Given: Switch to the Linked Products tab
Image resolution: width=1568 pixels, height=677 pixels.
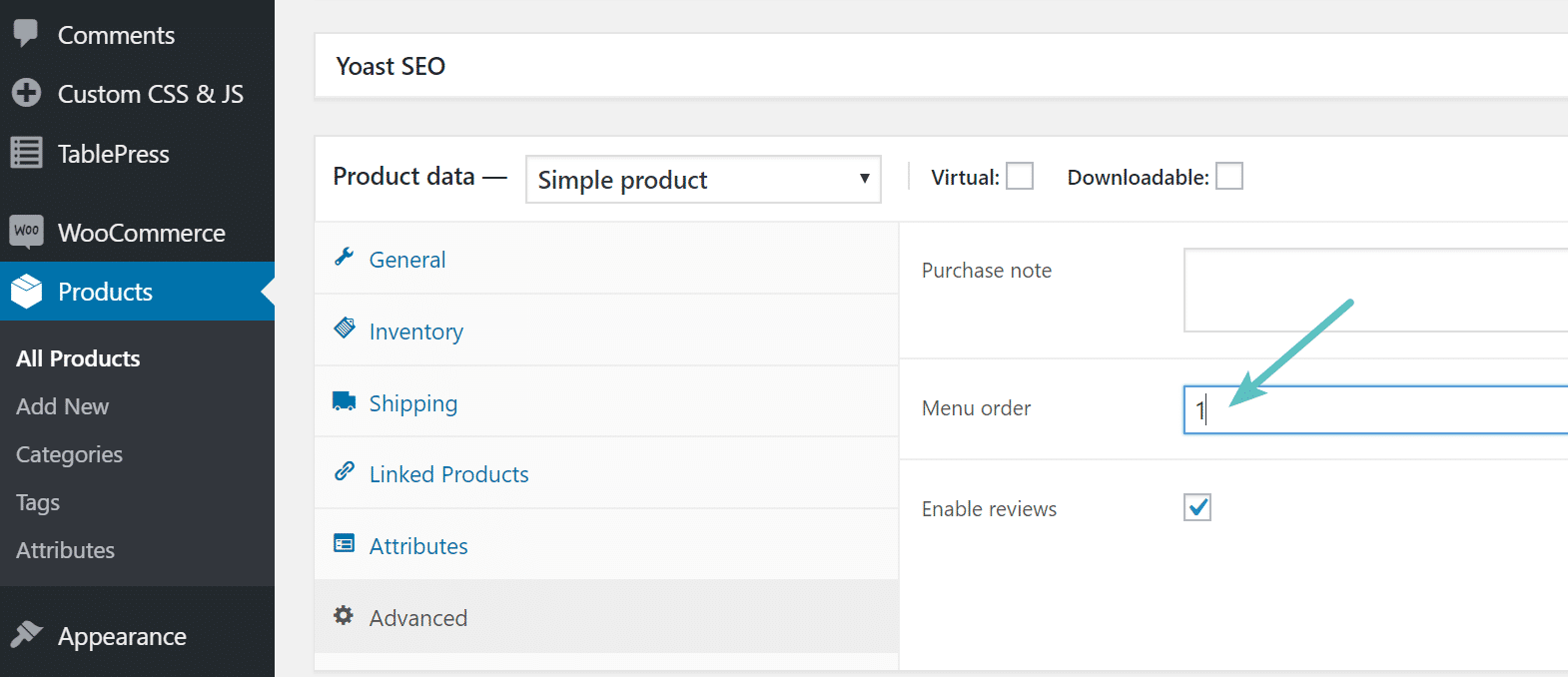Looking at the screenshot, I should tap(448, 474).
